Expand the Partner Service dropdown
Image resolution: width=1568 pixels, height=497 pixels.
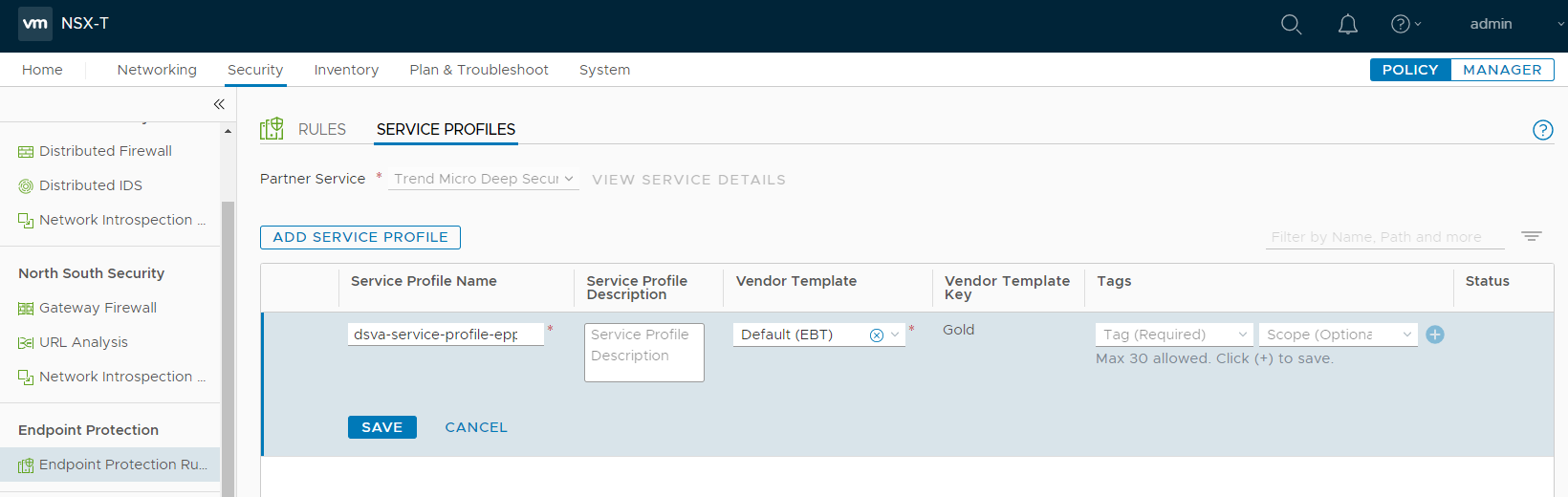click(x=483, y=179)
